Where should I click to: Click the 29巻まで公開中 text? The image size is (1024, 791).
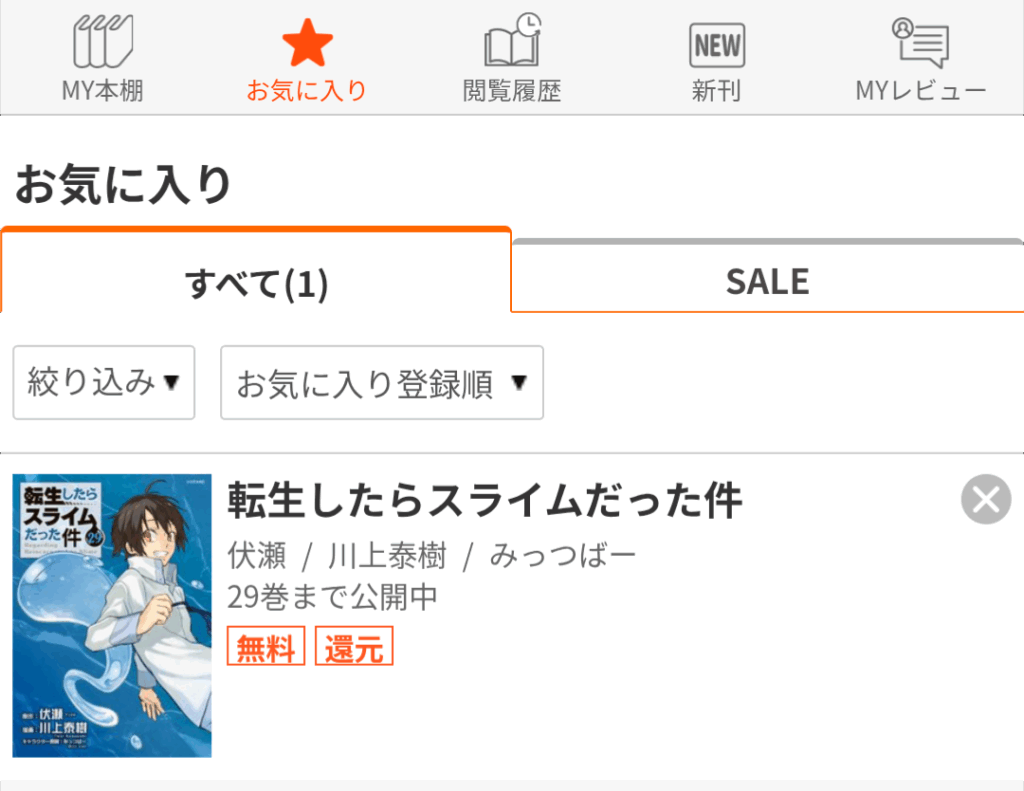point(332,596)
